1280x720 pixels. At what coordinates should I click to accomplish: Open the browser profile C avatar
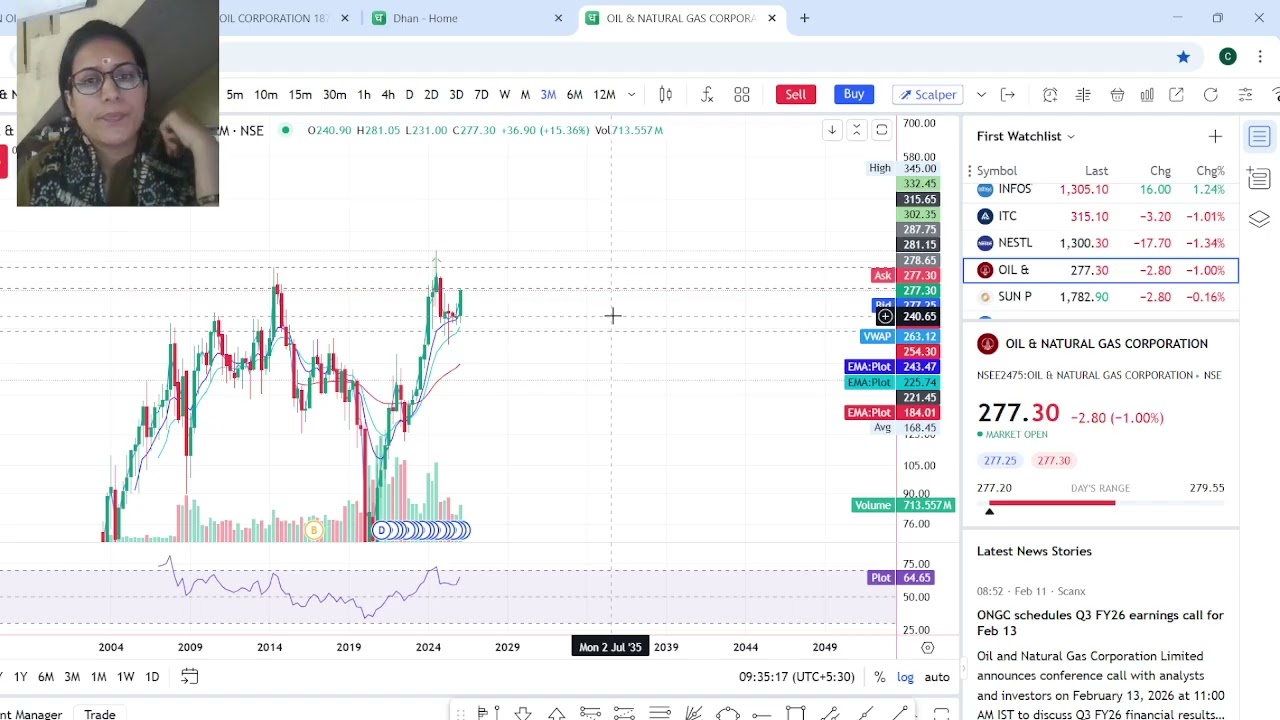(1228, 57)
